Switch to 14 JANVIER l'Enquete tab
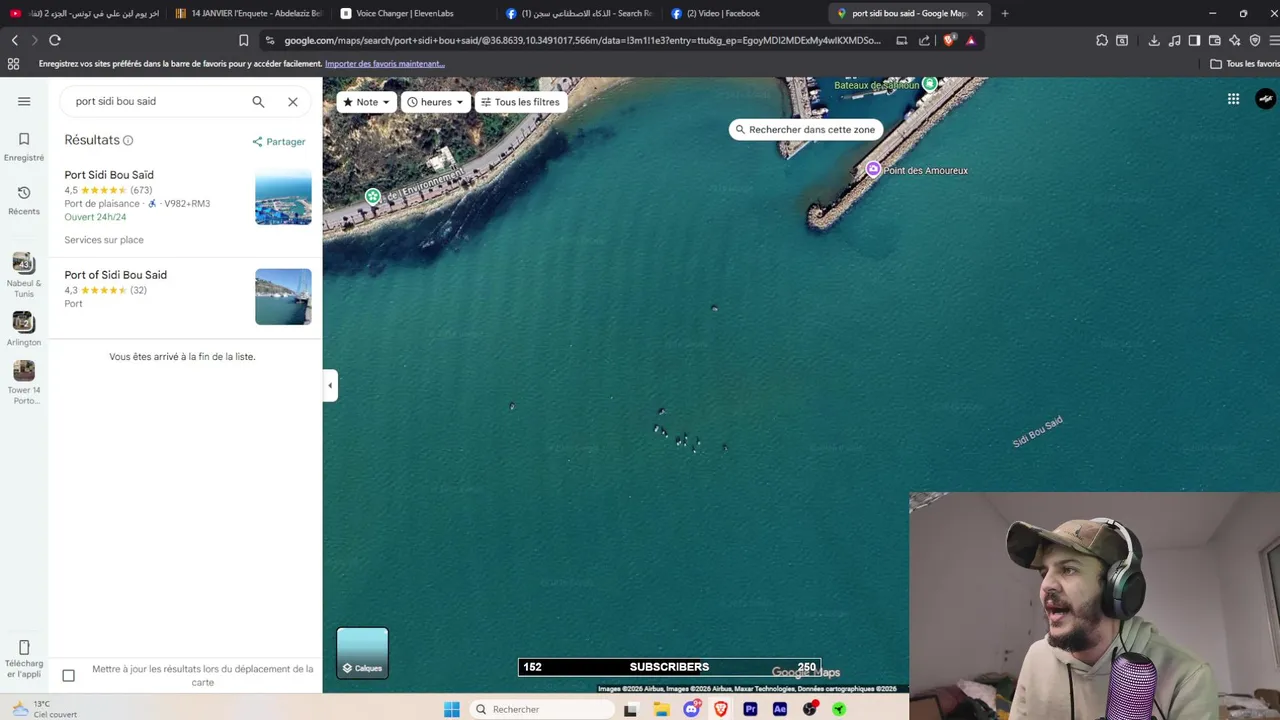The height and width of the screenshot is (720, 1280). pos(248,13)
